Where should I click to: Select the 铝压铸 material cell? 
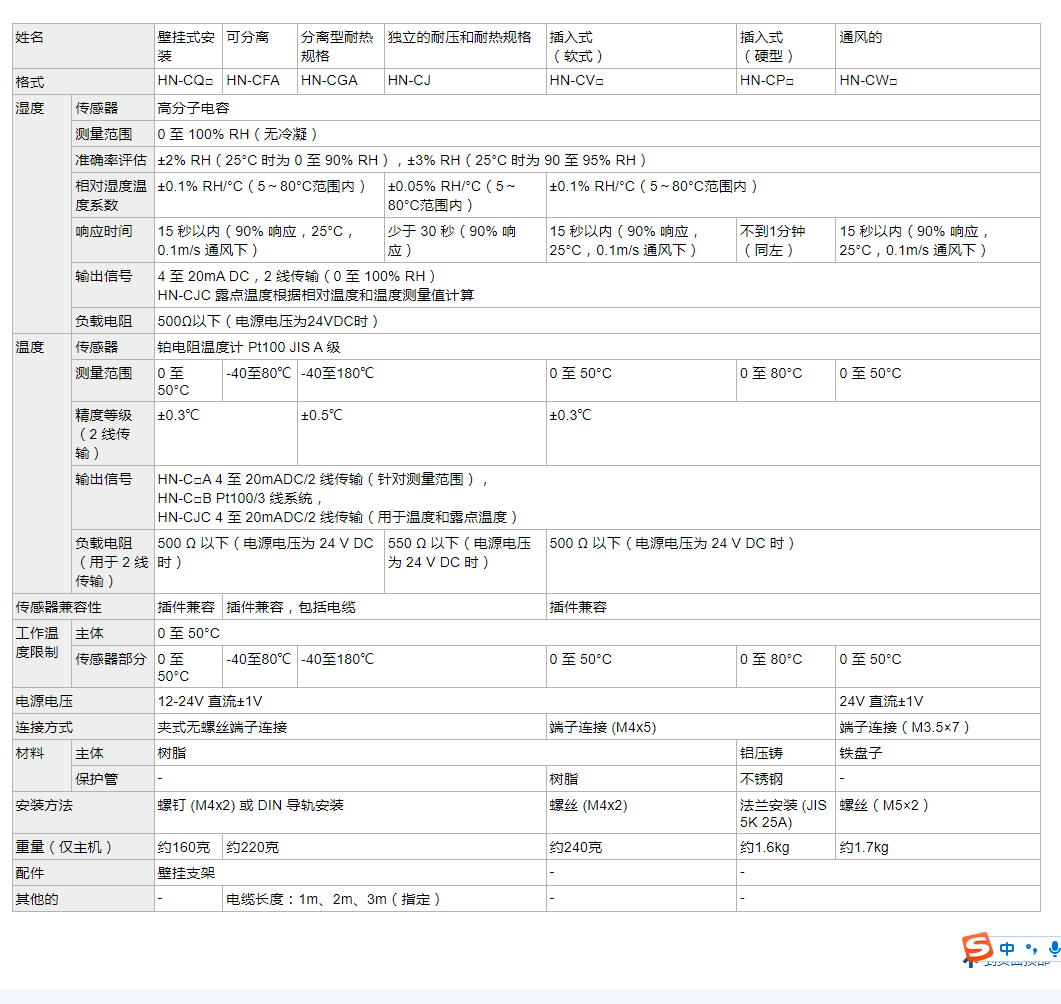click(x=762, y=753)
